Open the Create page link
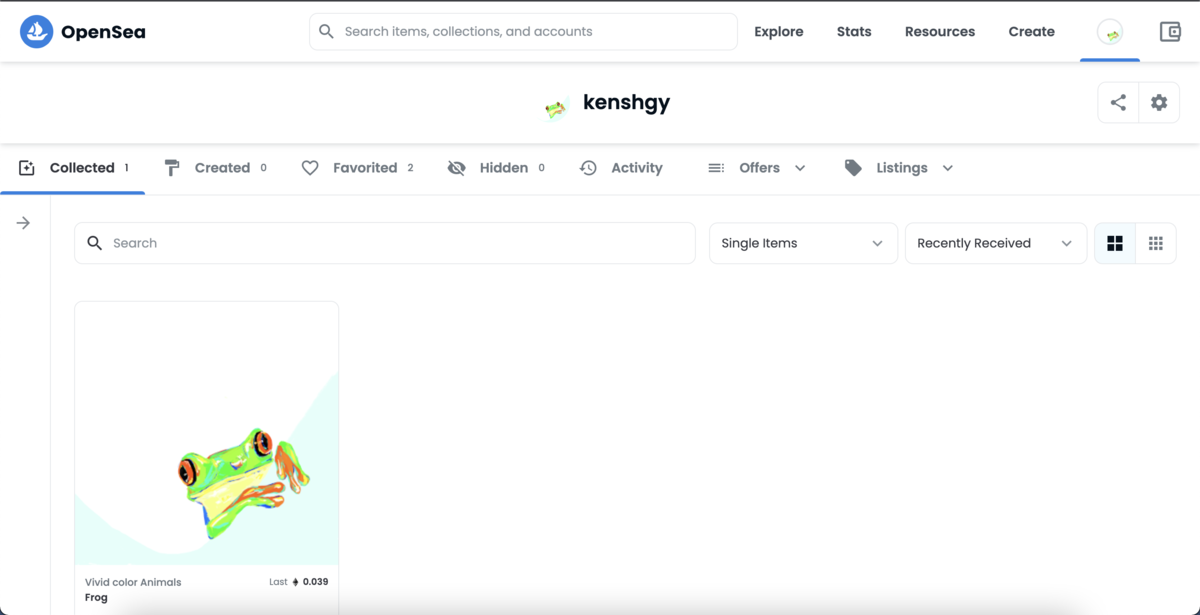 click(1031, 32)
